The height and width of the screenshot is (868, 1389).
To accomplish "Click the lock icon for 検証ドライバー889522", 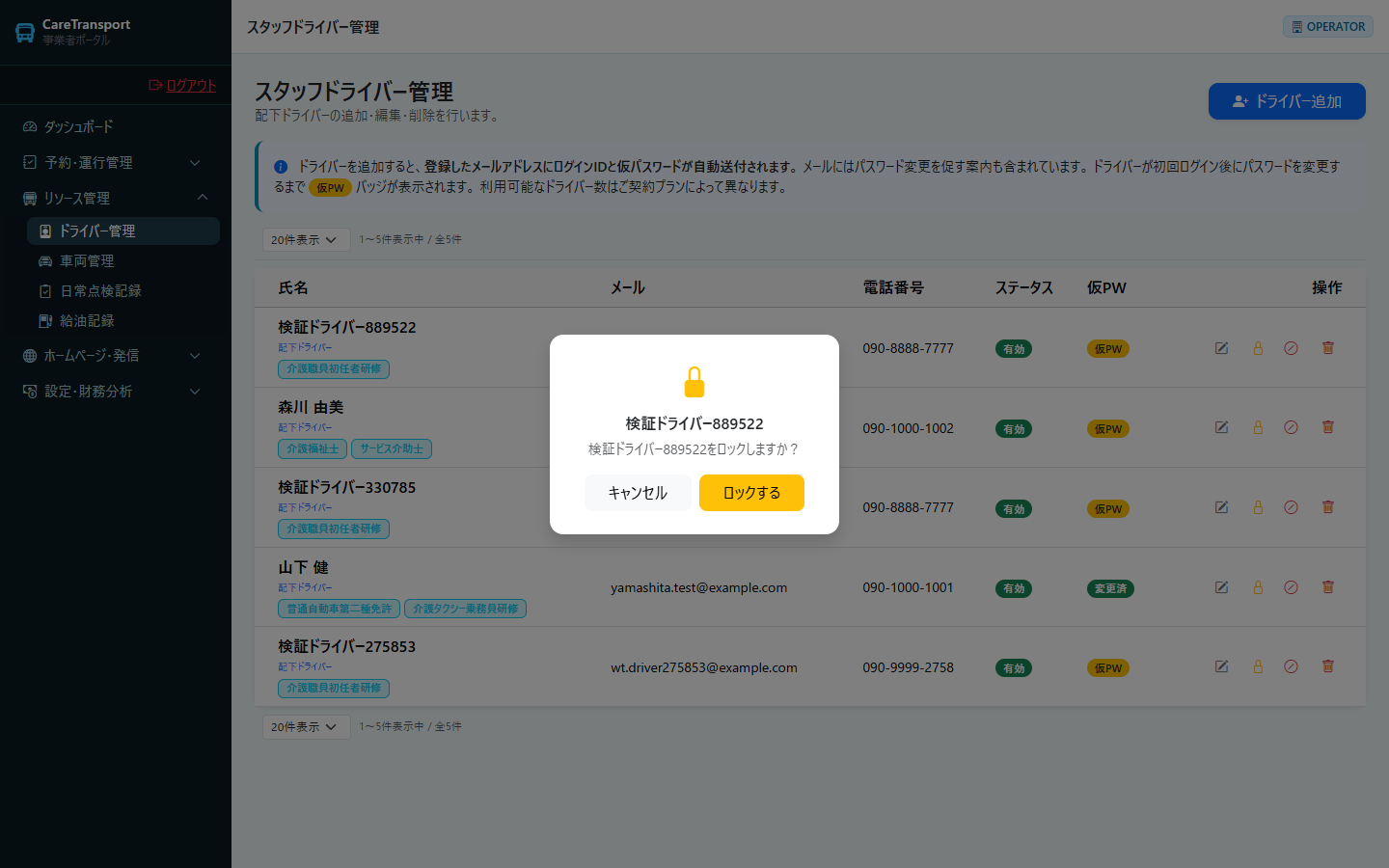I will 1258,348.
